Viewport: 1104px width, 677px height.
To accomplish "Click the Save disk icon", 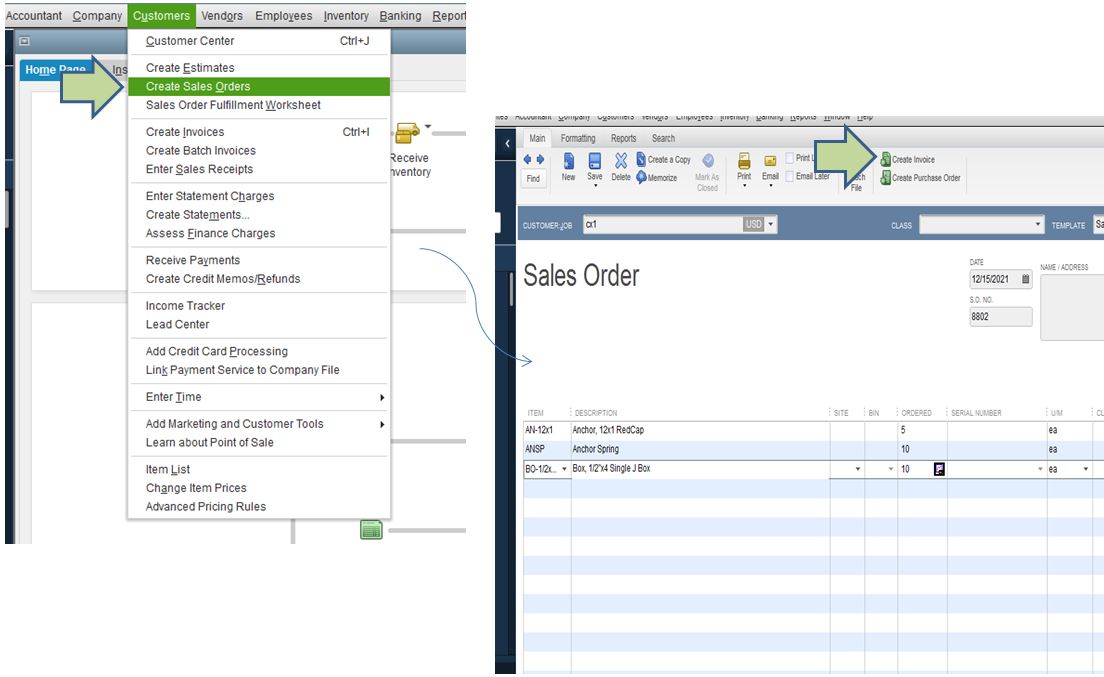I will point(595,161).
